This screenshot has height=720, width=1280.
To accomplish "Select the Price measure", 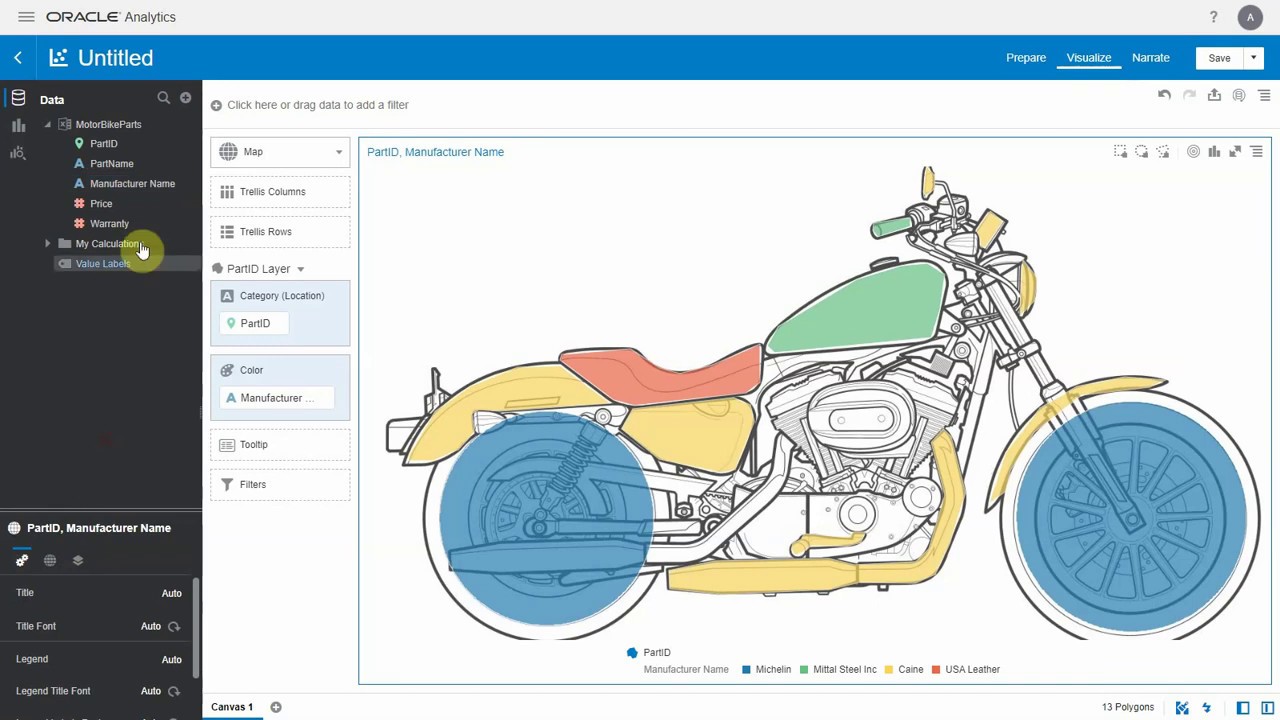I will click(101, 204).
